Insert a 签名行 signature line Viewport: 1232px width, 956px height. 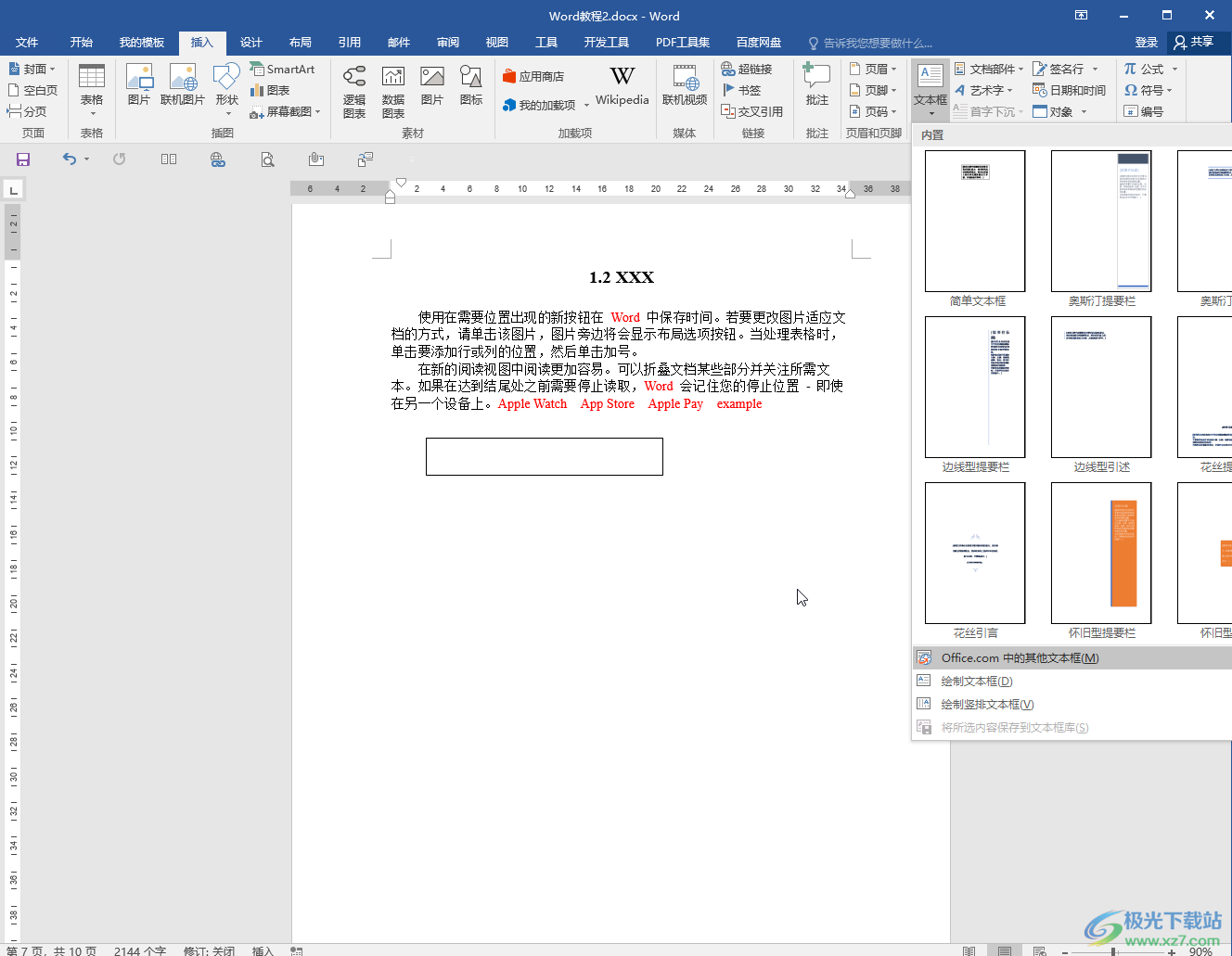[1066, 70]
